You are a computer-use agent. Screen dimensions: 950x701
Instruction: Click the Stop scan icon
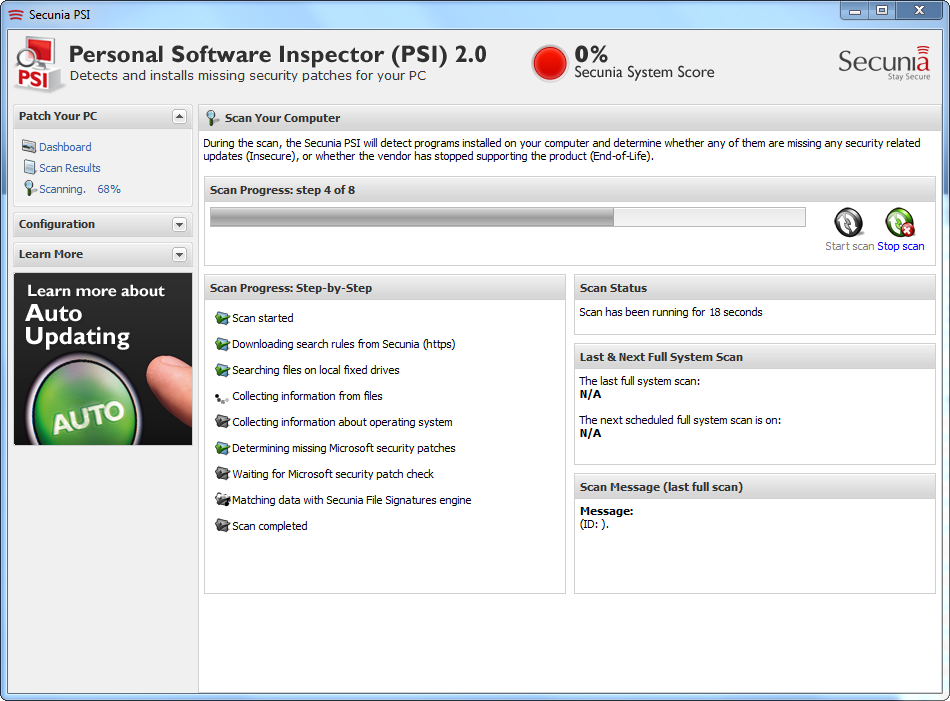point(899,222)
